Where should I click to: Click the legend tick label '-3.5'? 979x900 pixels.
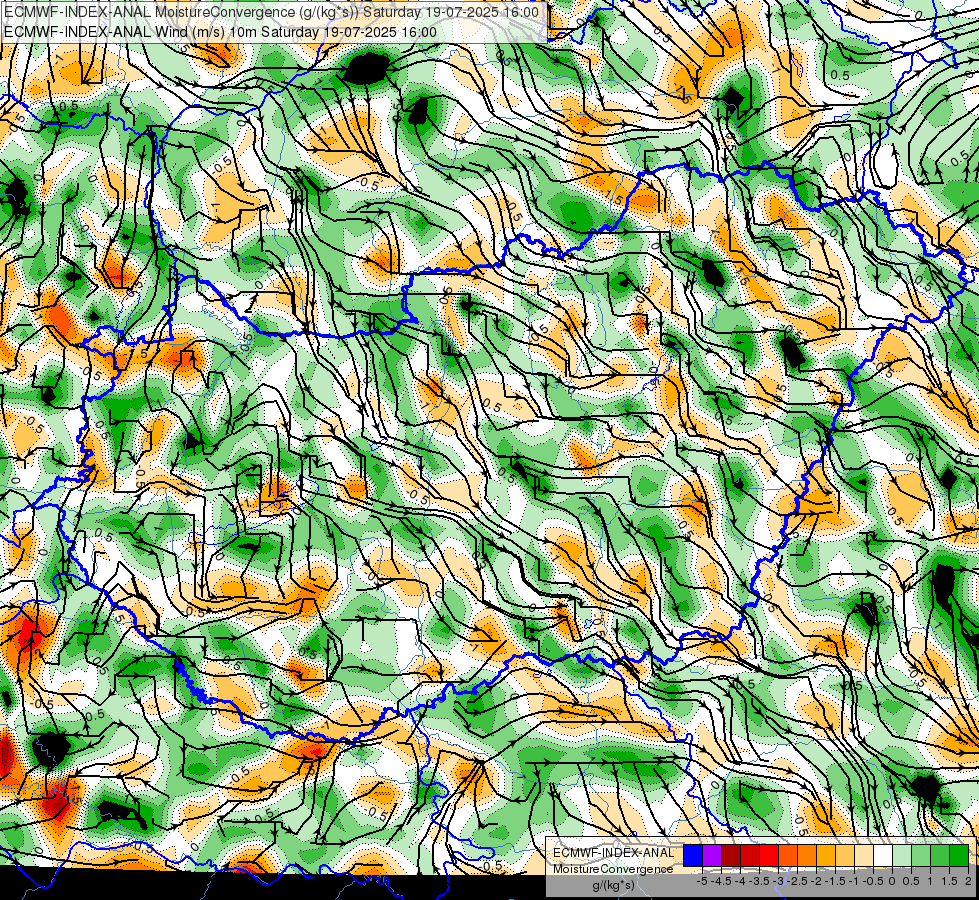coord(759,881)
